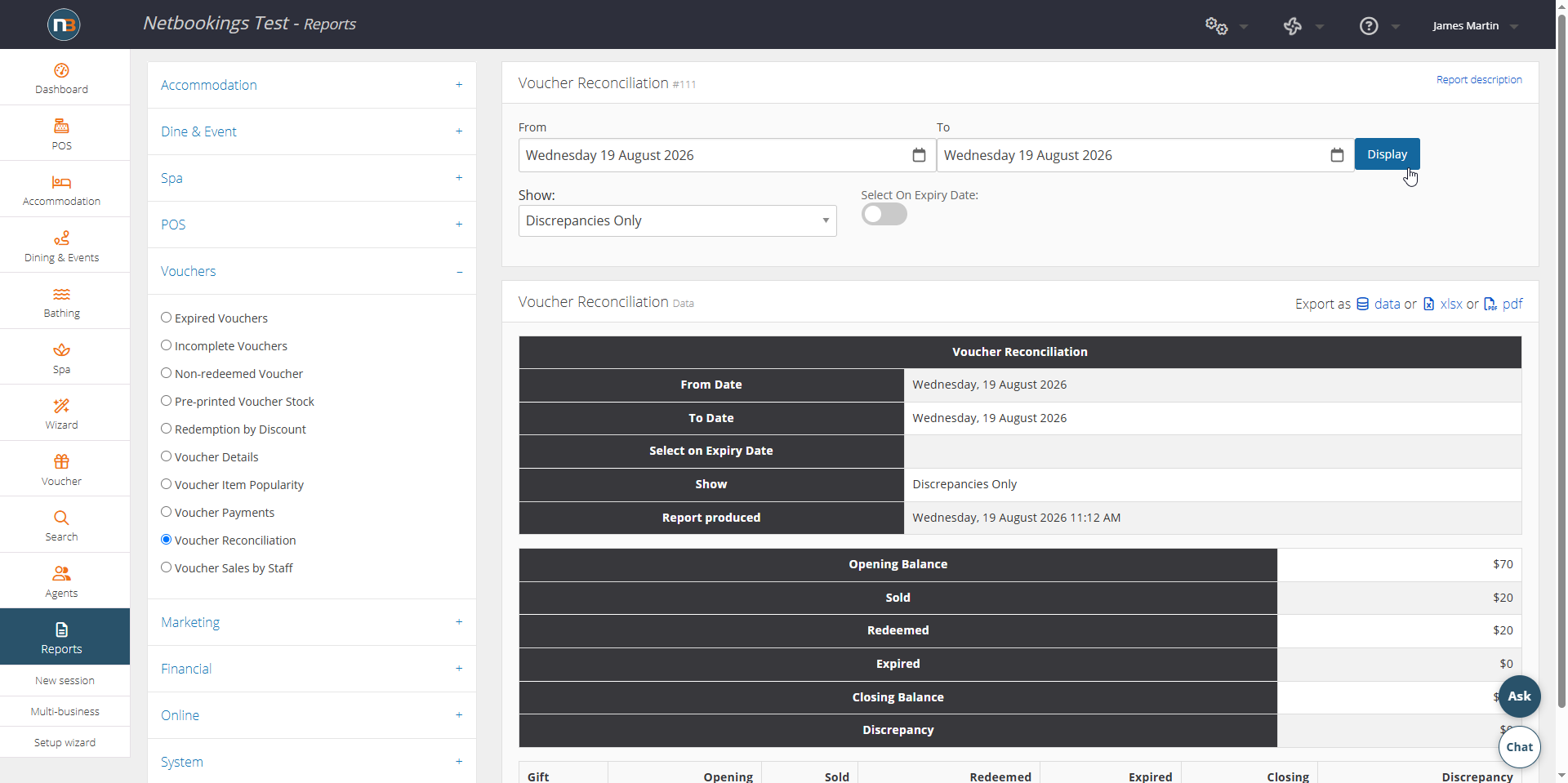
Task: Open Setup wizard in sidebar
Action: (65, 743)
